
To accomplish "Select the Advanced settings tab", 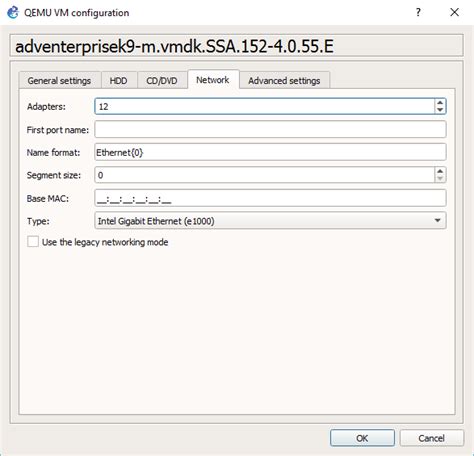I will [x=284, y=81].
